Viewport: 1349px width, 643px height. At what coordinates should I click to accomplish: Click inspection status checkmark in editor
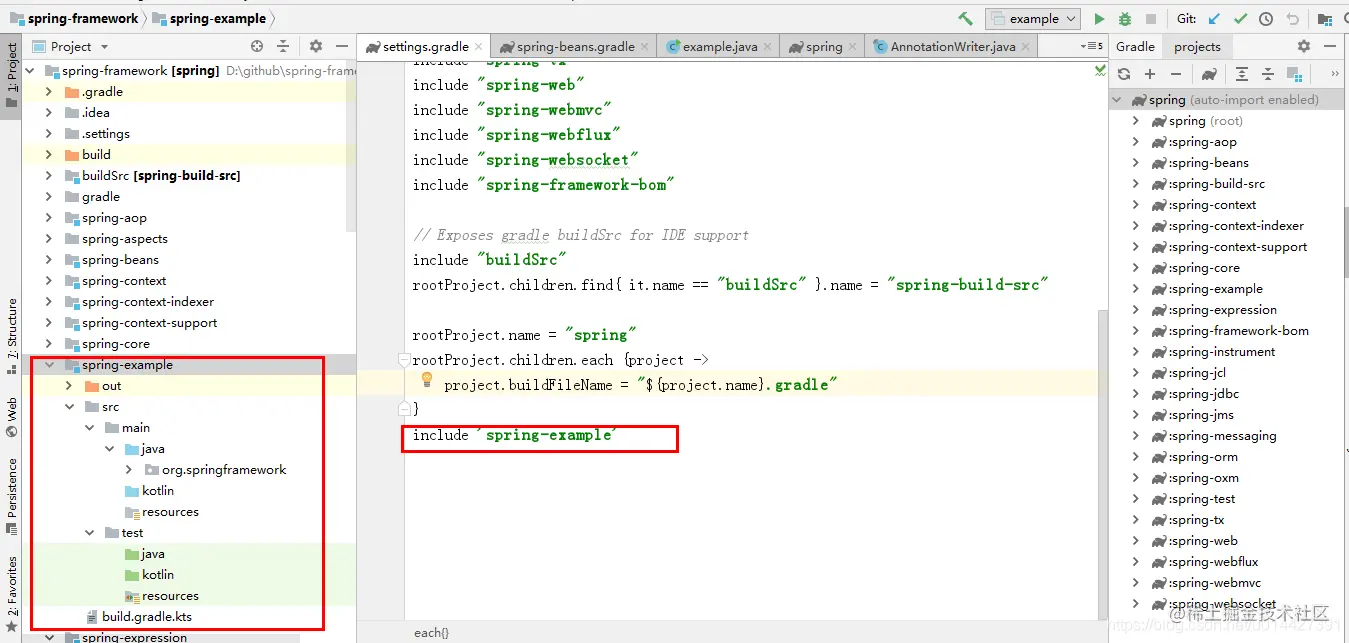click(1100, 70)
